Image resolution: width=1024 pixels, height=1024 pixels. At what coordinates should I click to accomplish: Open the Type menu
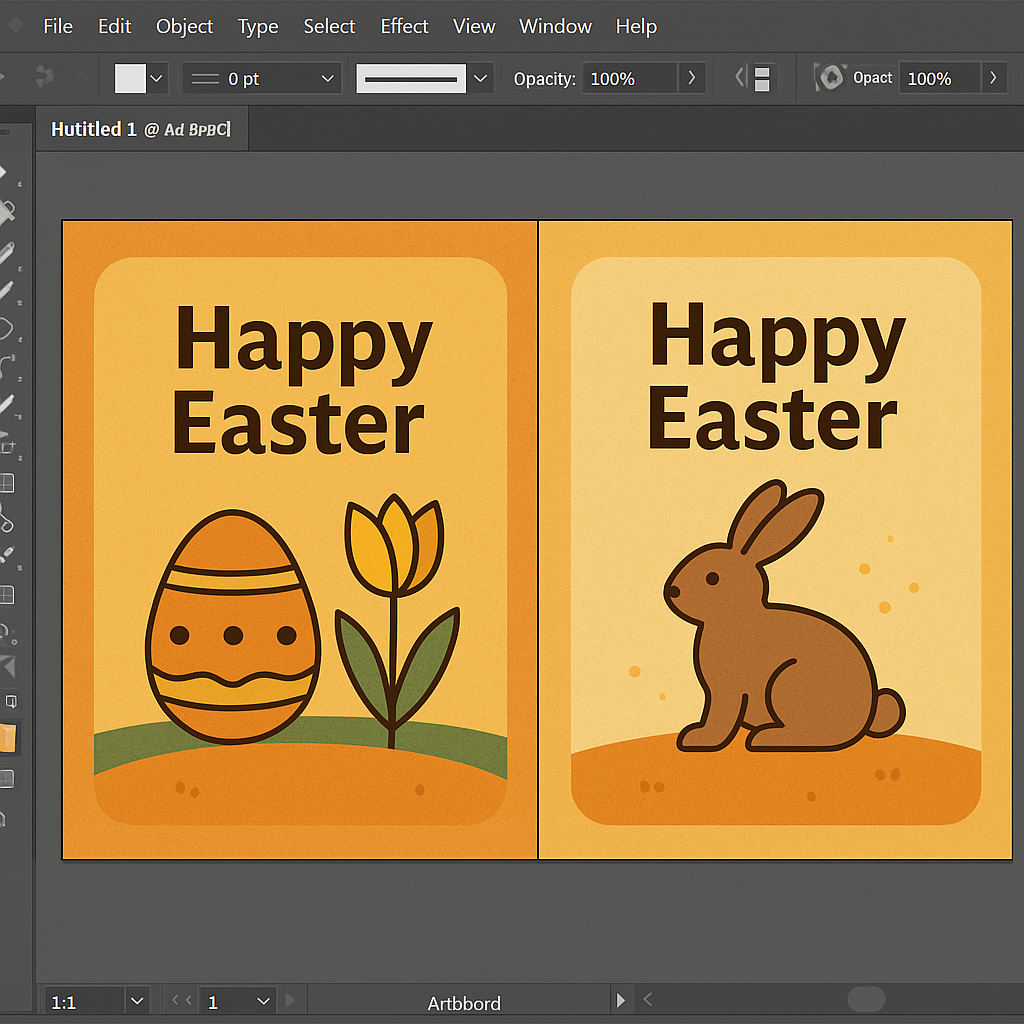[258, 27]
